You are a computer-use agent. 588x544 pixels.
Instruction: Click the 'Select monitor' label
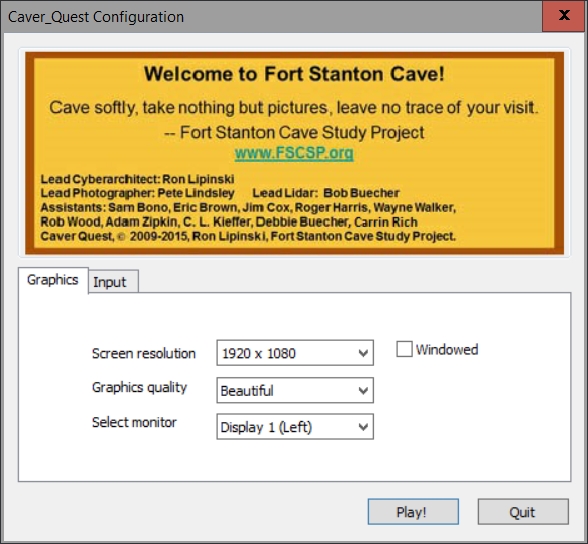(134, 423)
